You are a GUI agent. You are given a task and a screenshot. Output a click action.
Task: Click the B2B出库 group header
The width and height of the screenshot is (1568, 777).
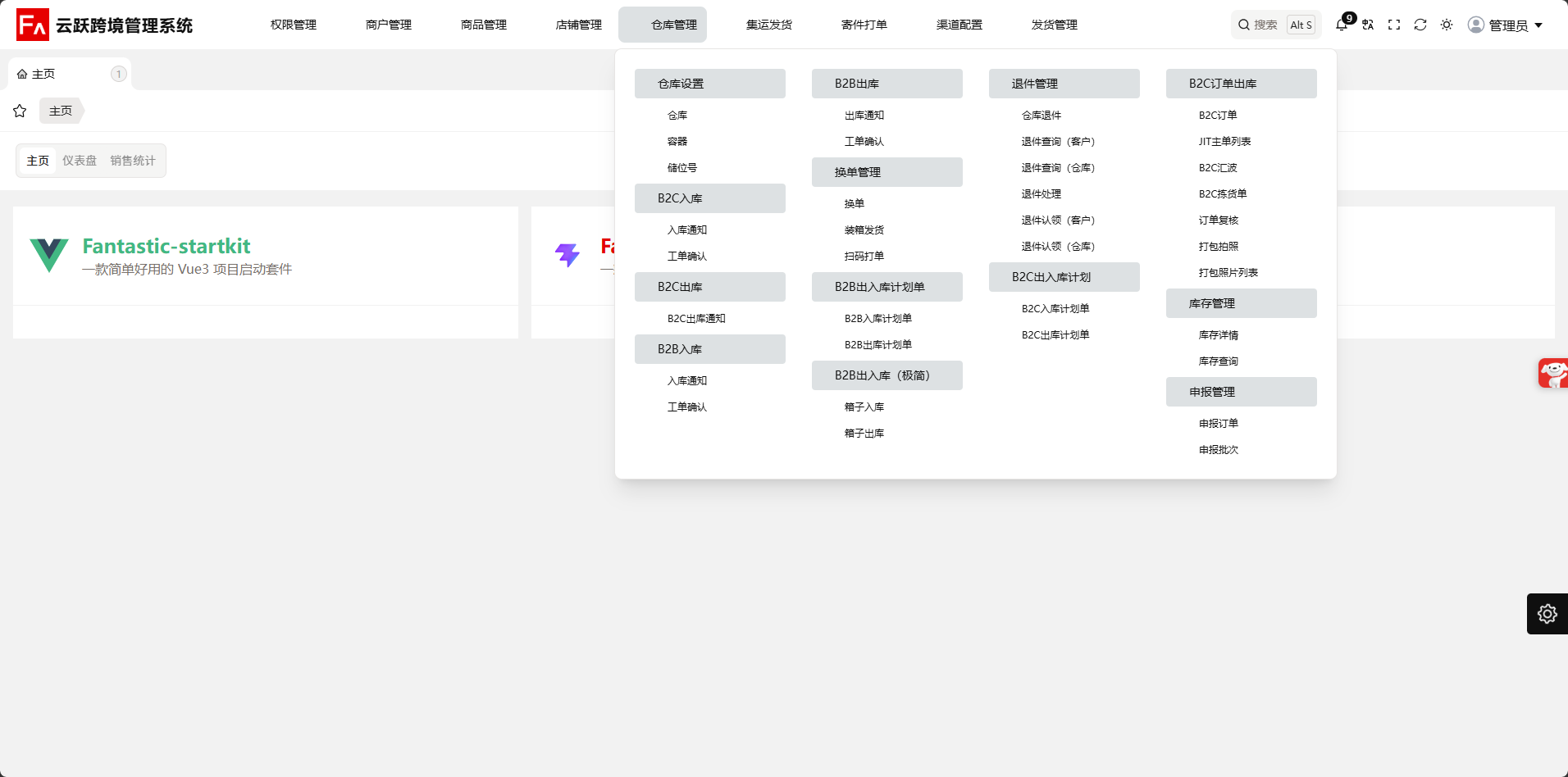coord(887,84)
